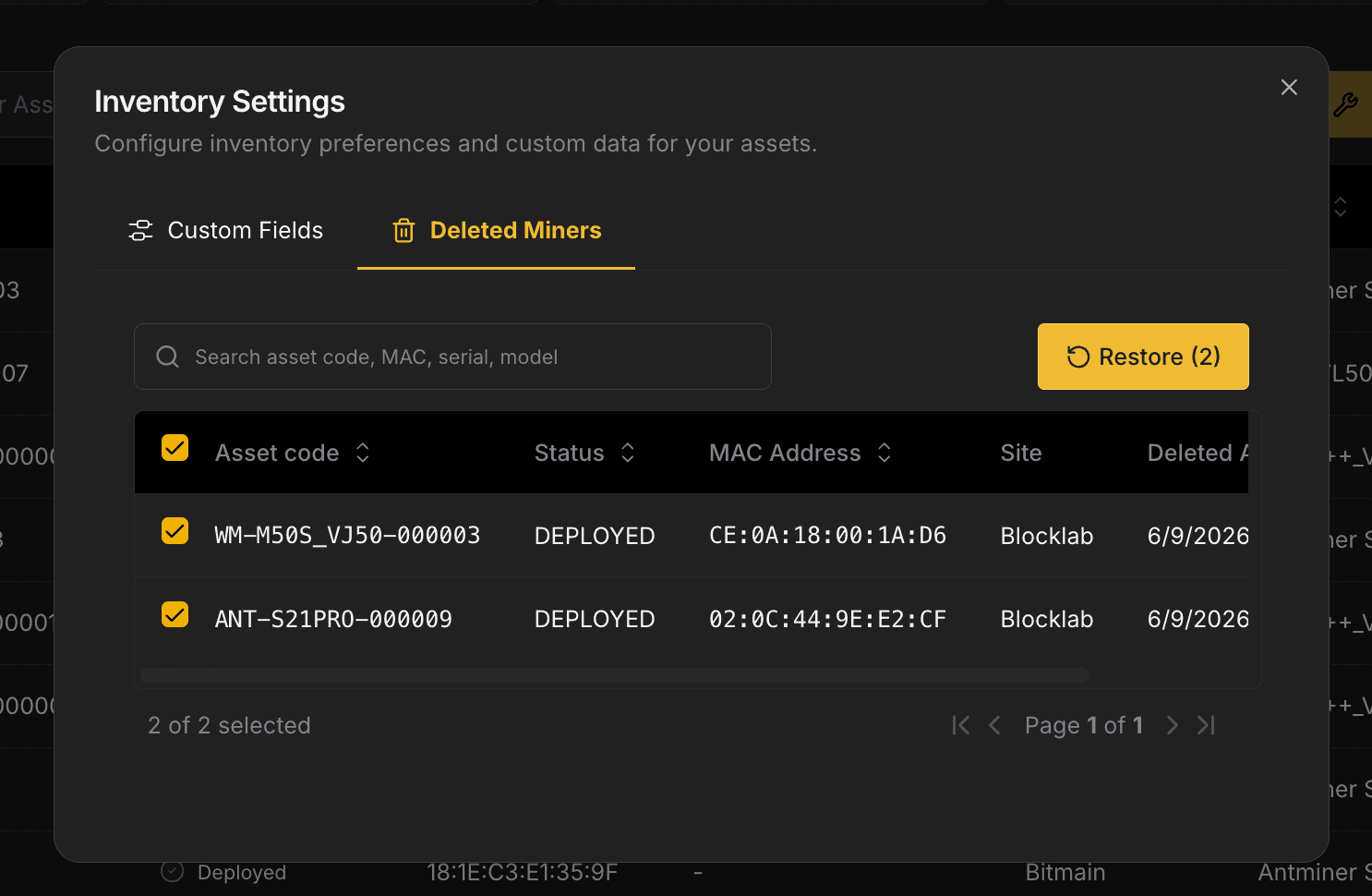Click the horizontal scrollbar of the table
Screen dimensions: 1372x896
(615, 675)
